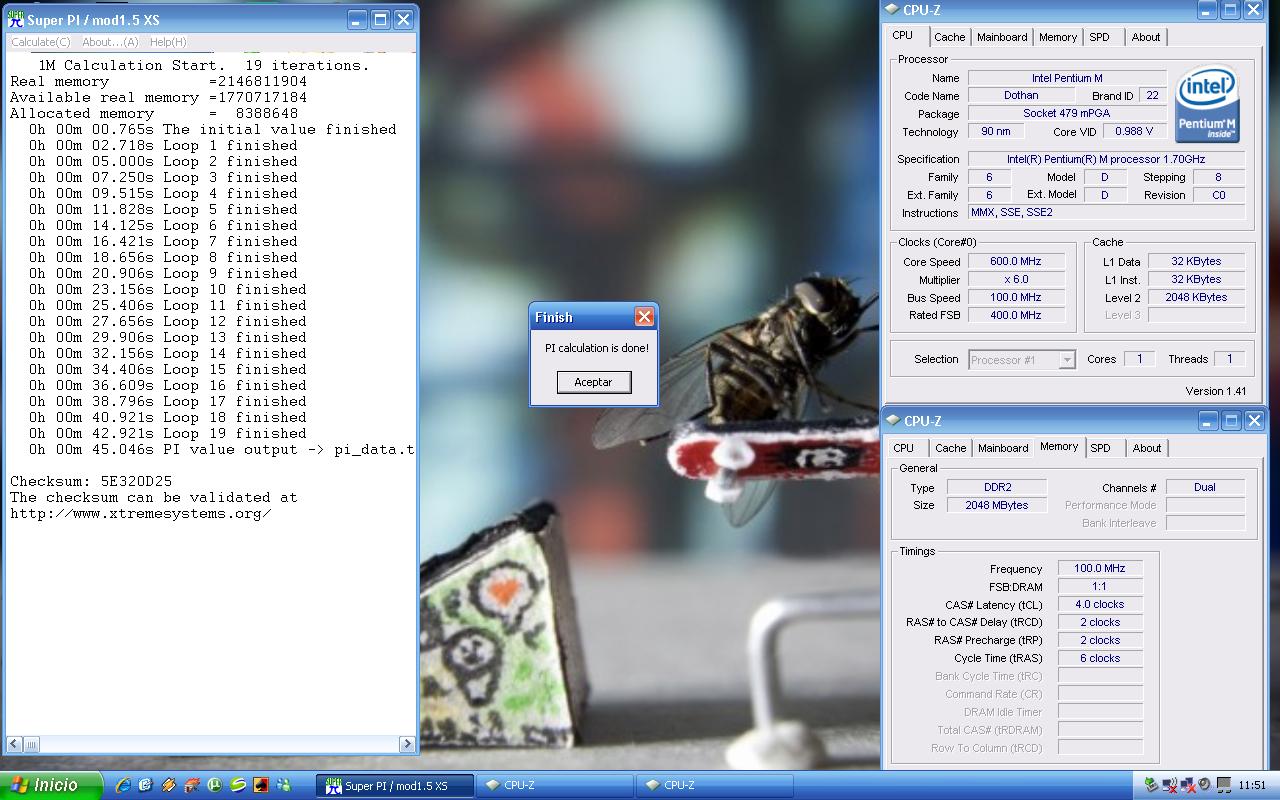
Task: Open the Calculate(C) menu in Super PI
Action: (x=41, y=42)
